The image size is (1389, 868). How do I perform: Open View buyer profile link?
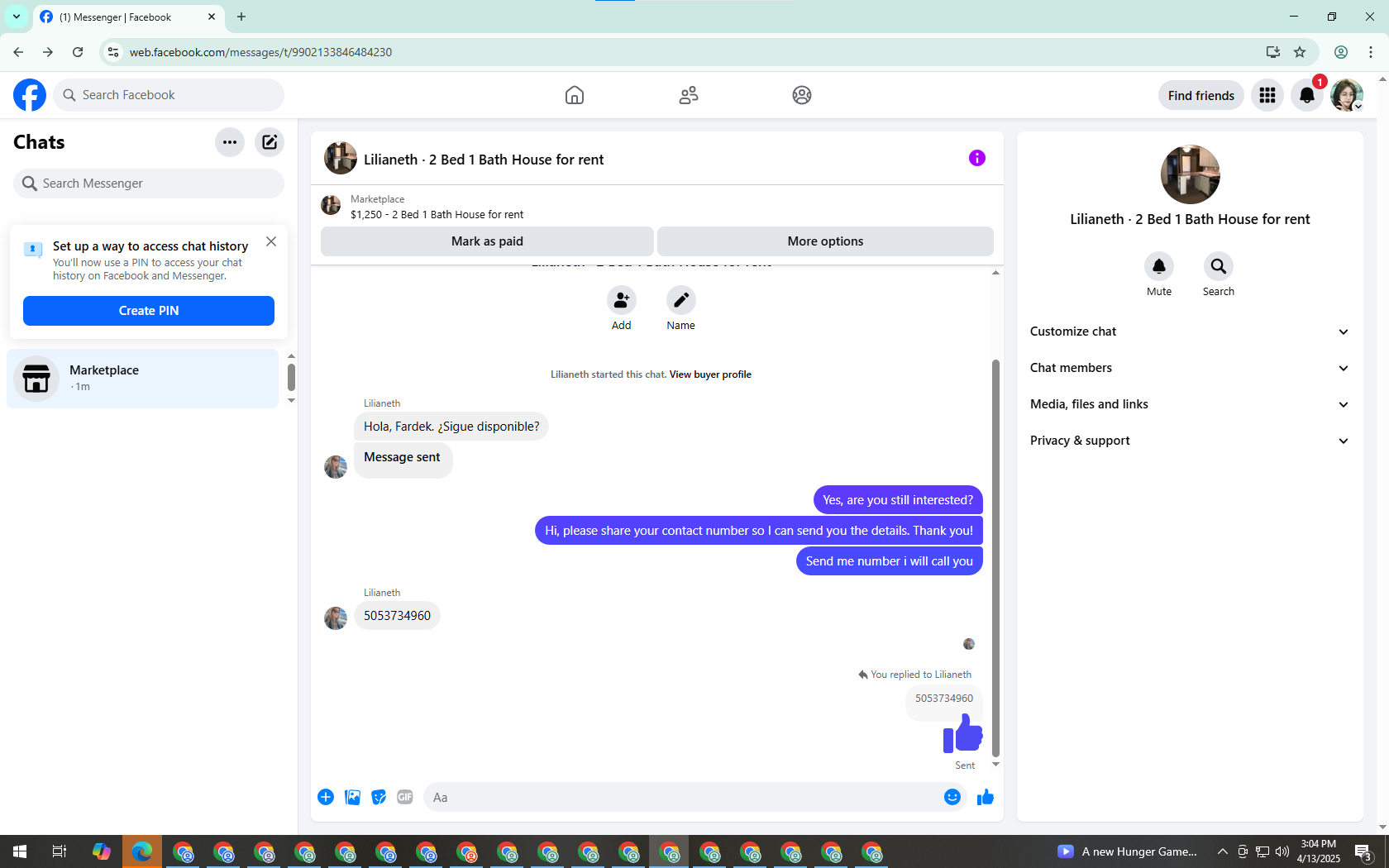click(710, 374)
